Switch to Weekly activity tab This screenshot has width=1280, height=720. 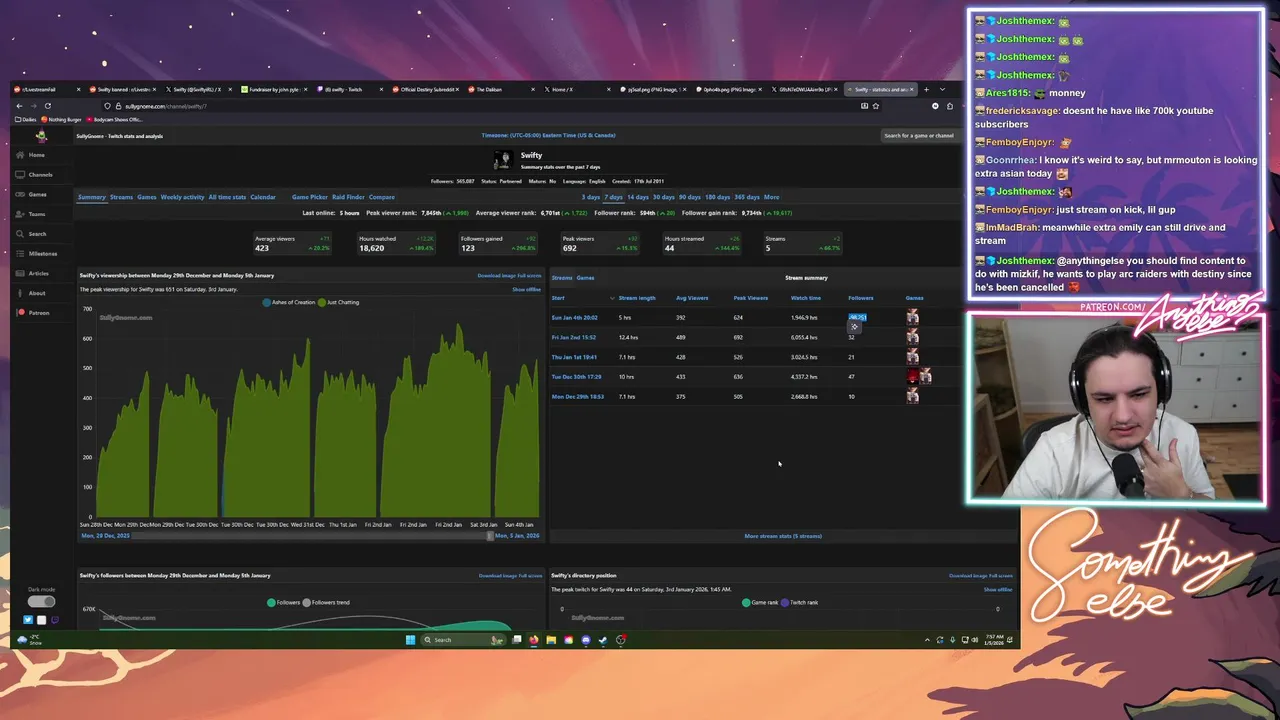[x=182, y=197]
